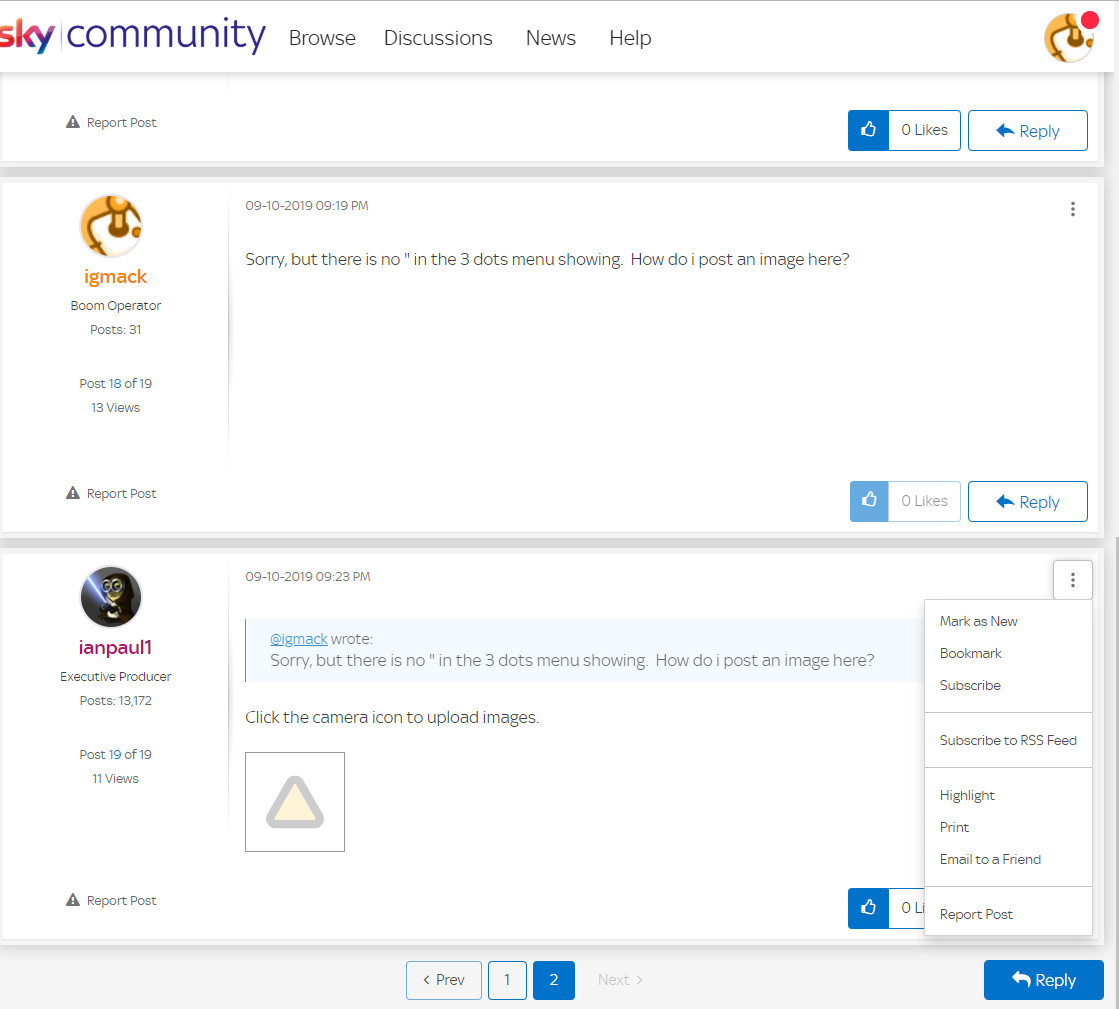Screen dimensions: 1119x1009
Task: Reply to igmack's post
Action: (1027, 501)
